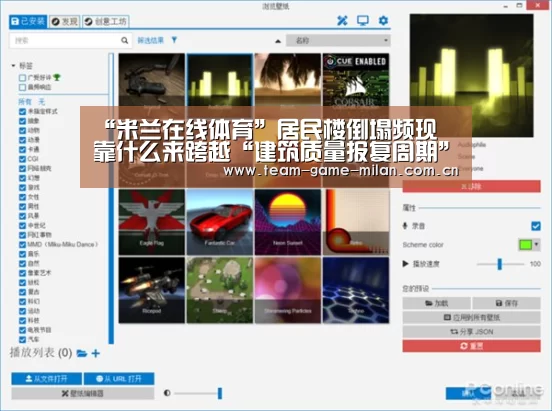Uncheck the 未指定样式 tag
The image size is (552, 411).
(x=22, y=111)
